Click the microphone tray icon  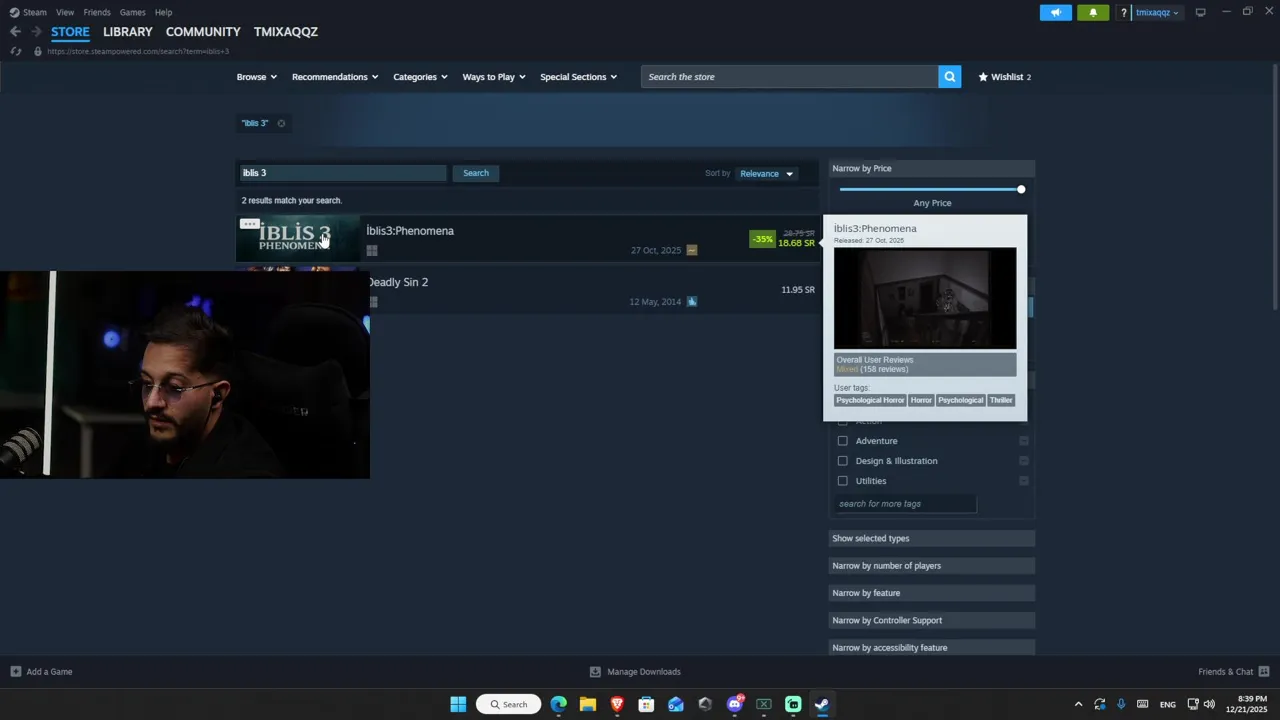(x=1121, y=704)
